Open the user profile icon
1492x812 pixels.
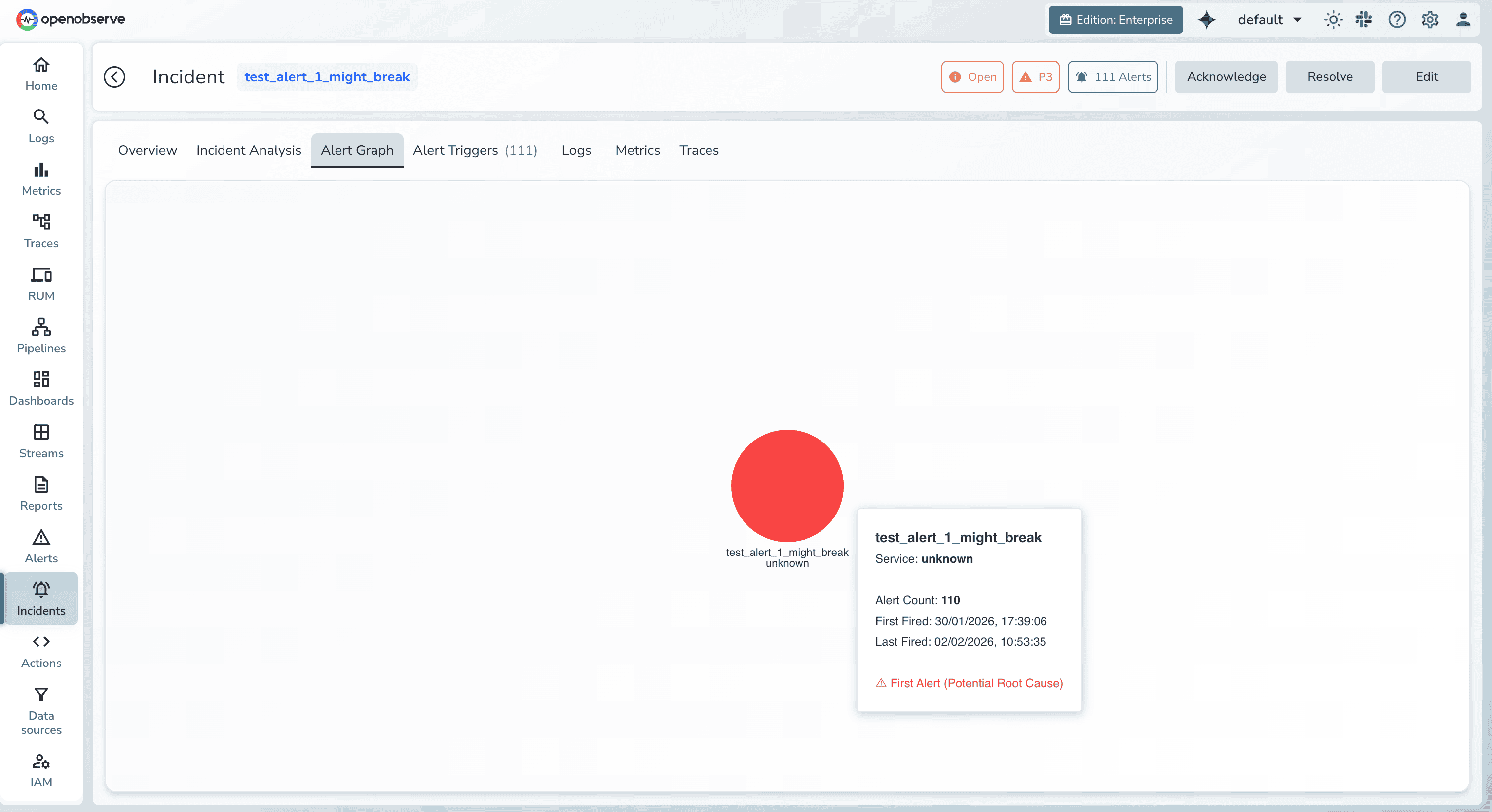1463,19
